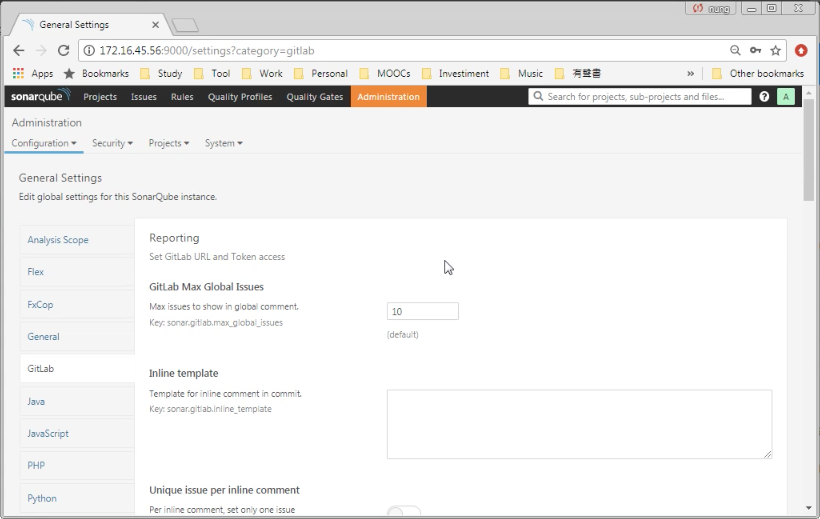Click the page vertical scrollbar thumb
Viewport: 820px width, 519px height.
point(808,149)
